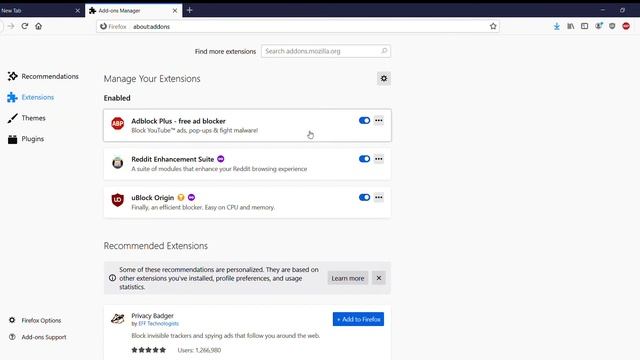Open the downloads arrow icon

557,26
